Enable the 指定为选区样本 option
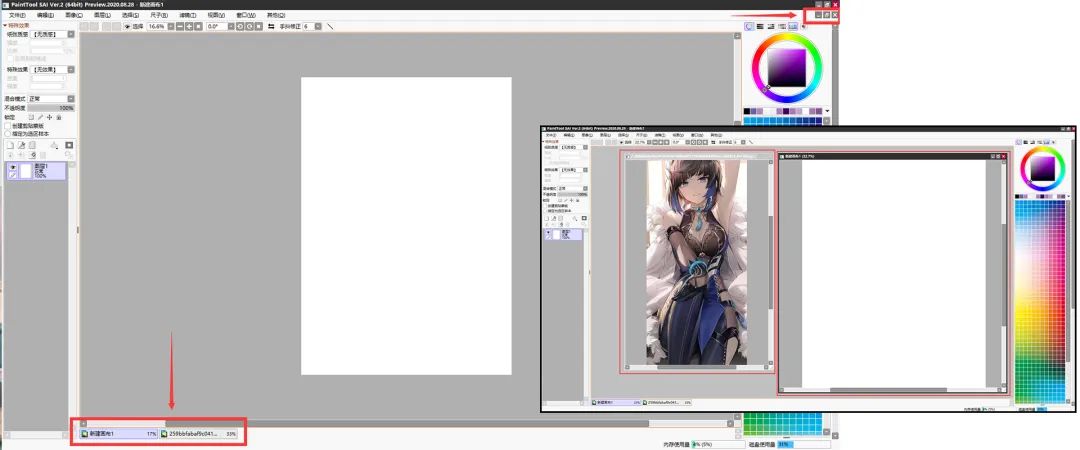Screen dimensions: 1080x450 (x=8, y=134)
